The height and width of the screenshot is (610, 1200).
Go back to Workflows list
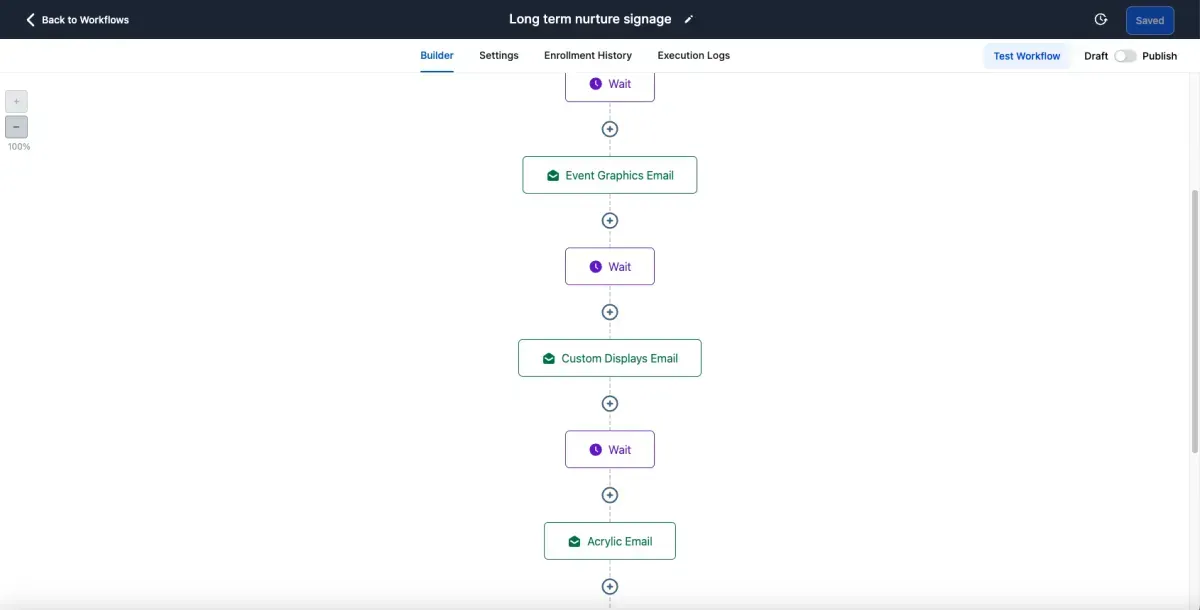pyautogui.click(x=78, y=20)
